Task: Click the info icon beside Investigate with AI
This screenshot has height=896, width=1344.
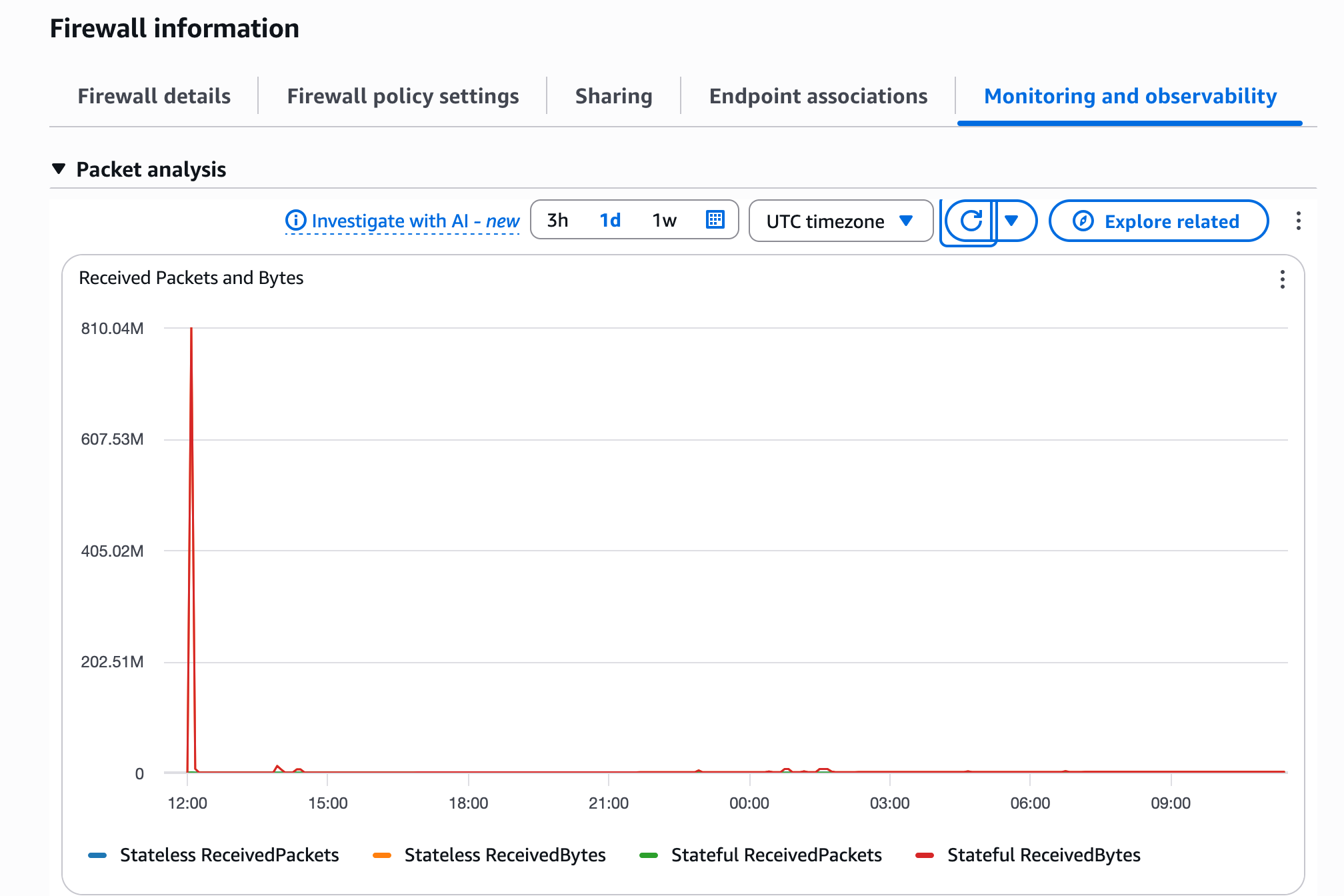Action: (x=295, y=220)
